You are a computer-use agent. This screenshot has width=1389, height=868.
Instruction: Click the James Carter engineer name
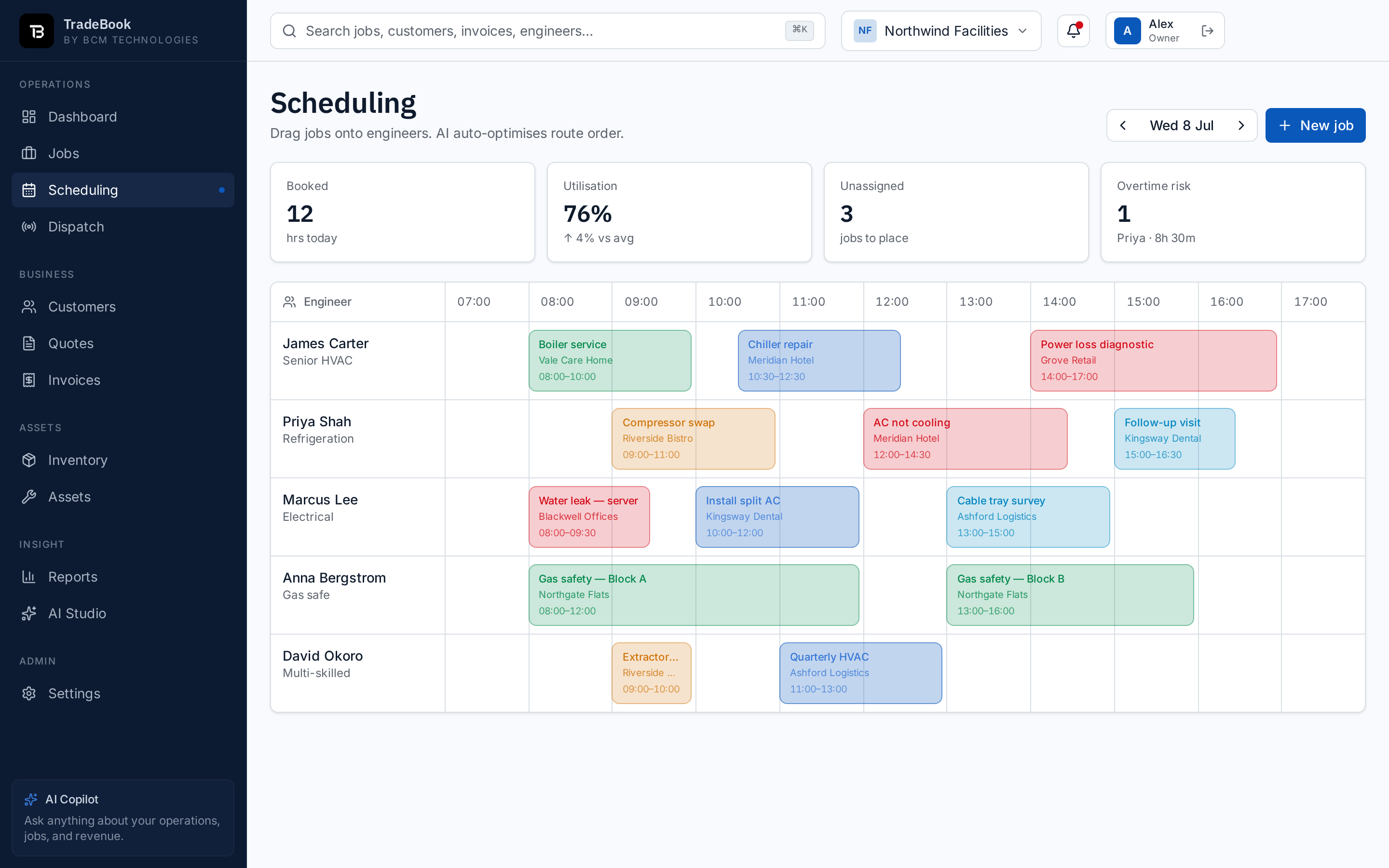click(326, 343)
